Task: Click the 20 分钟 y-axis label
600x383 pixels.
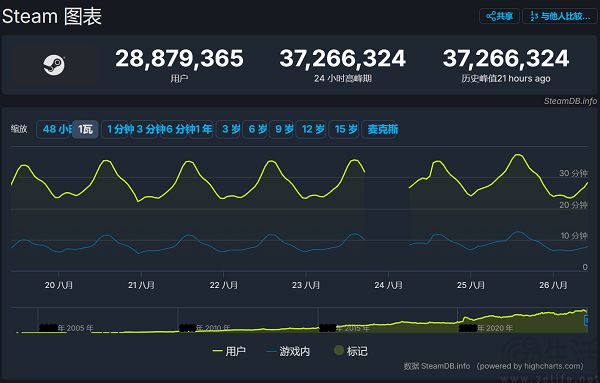Action: point(573,205)
